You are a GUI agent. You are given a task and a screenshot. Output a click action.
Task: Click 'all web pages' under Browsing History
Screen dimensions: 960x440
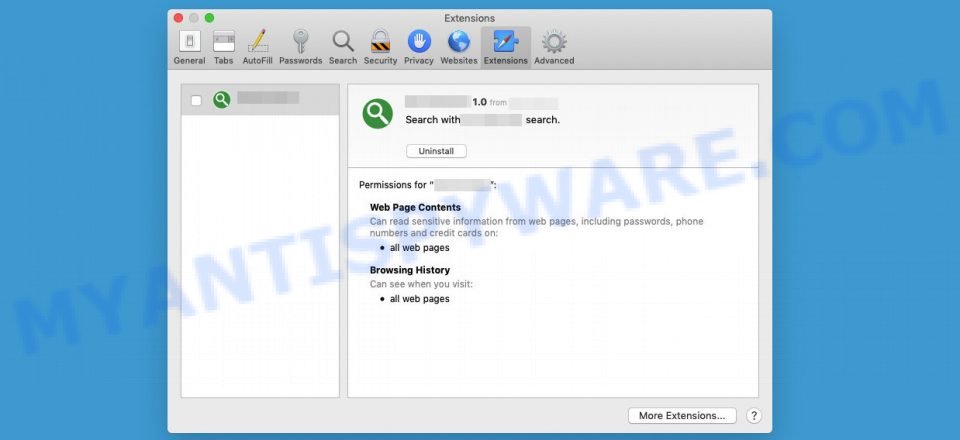(x=419, y=299)
